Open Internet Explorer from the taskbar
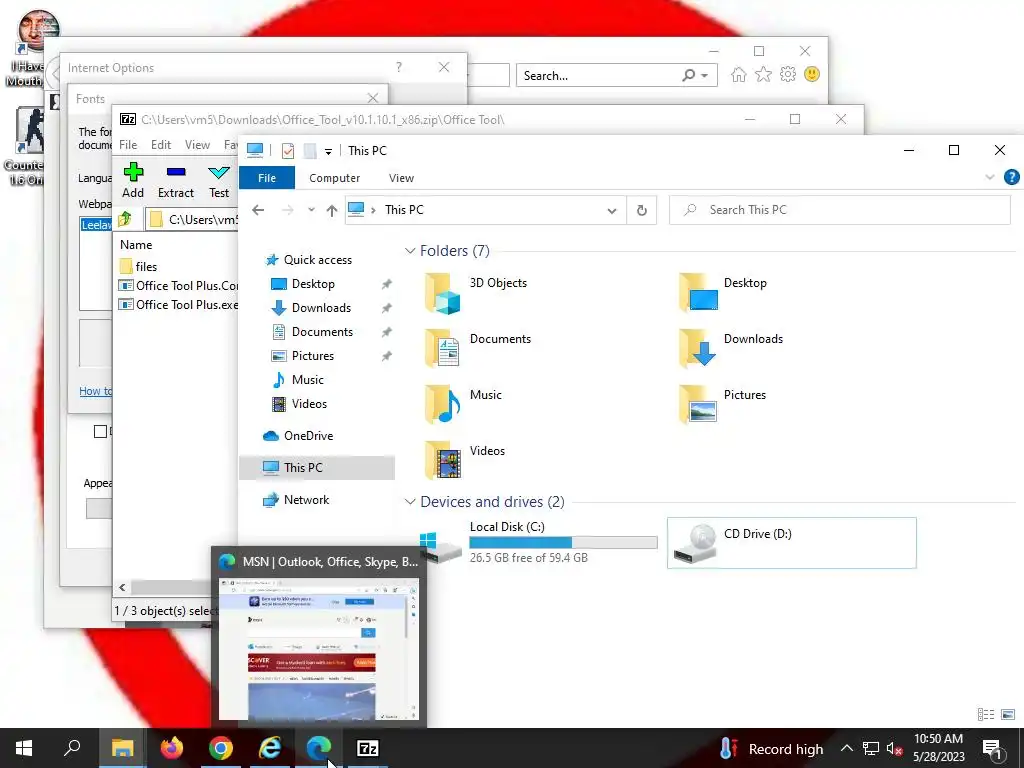The height and width of the screenshot is (768, 1024). (x=270, y=748)
